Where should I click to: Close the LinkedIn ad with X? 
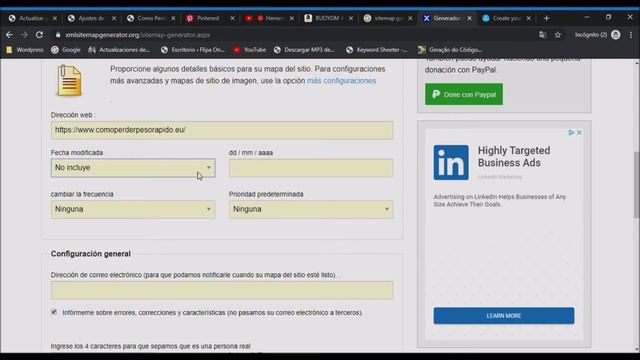pos(579,133)
